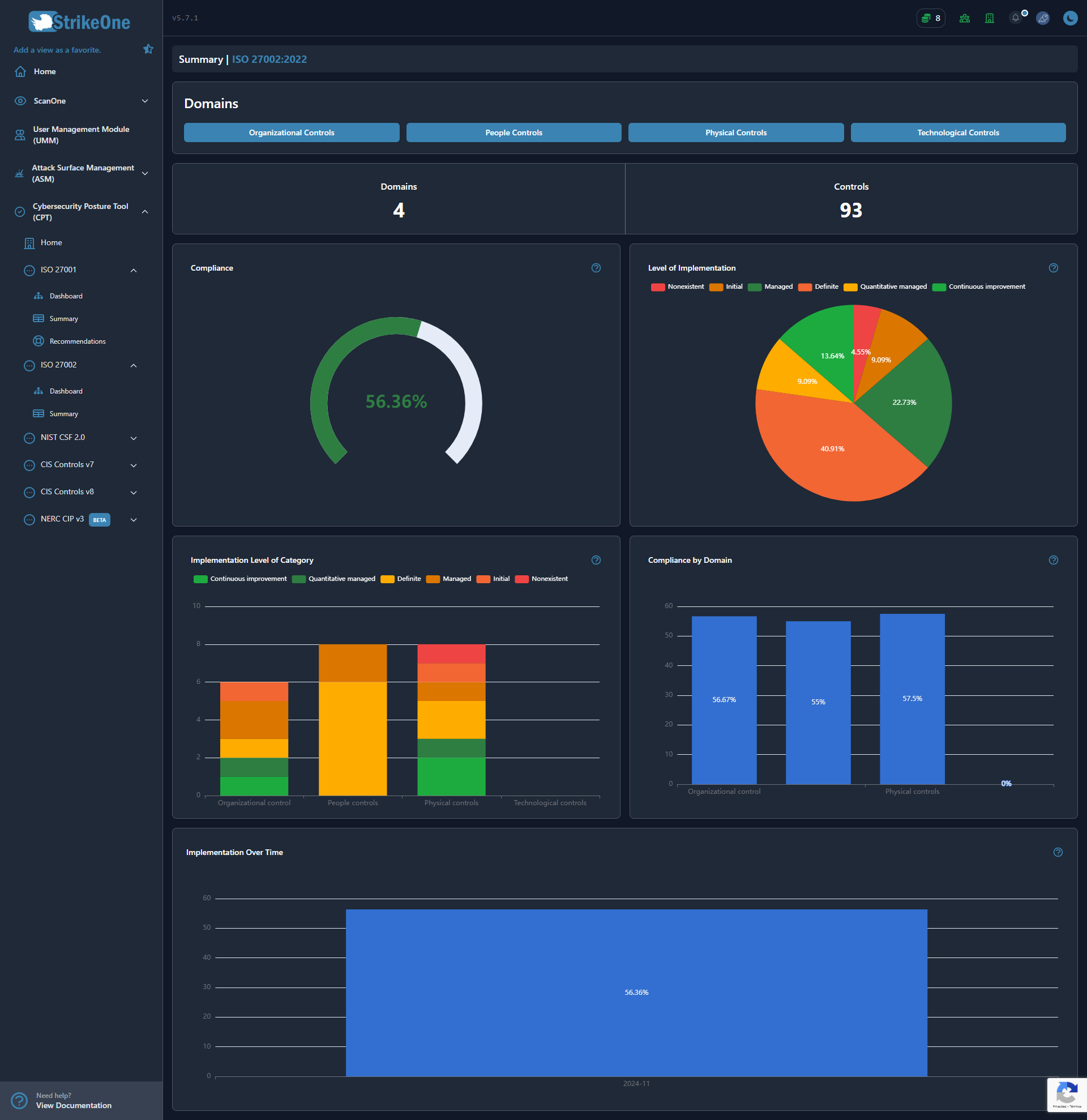This screenshot has height=1120, width=1087.
Task: Click the Attack Surface Management icon
Action: pos(19,173)
